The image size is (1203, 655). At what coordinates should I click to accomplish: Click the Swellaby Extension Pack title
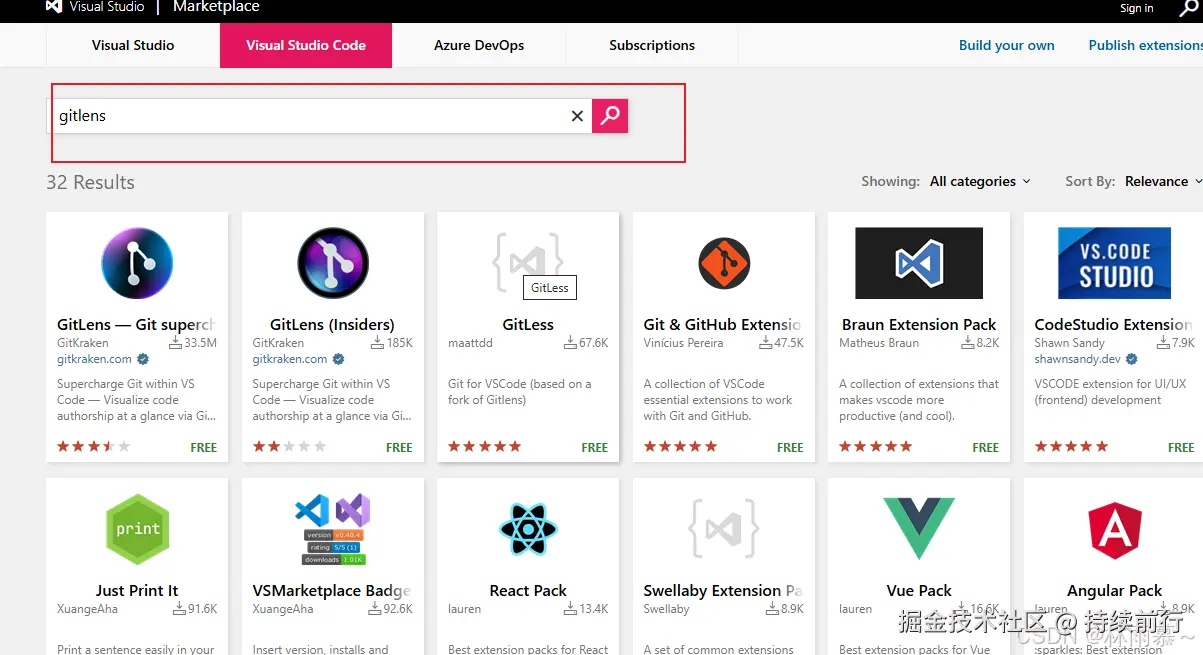722,590
